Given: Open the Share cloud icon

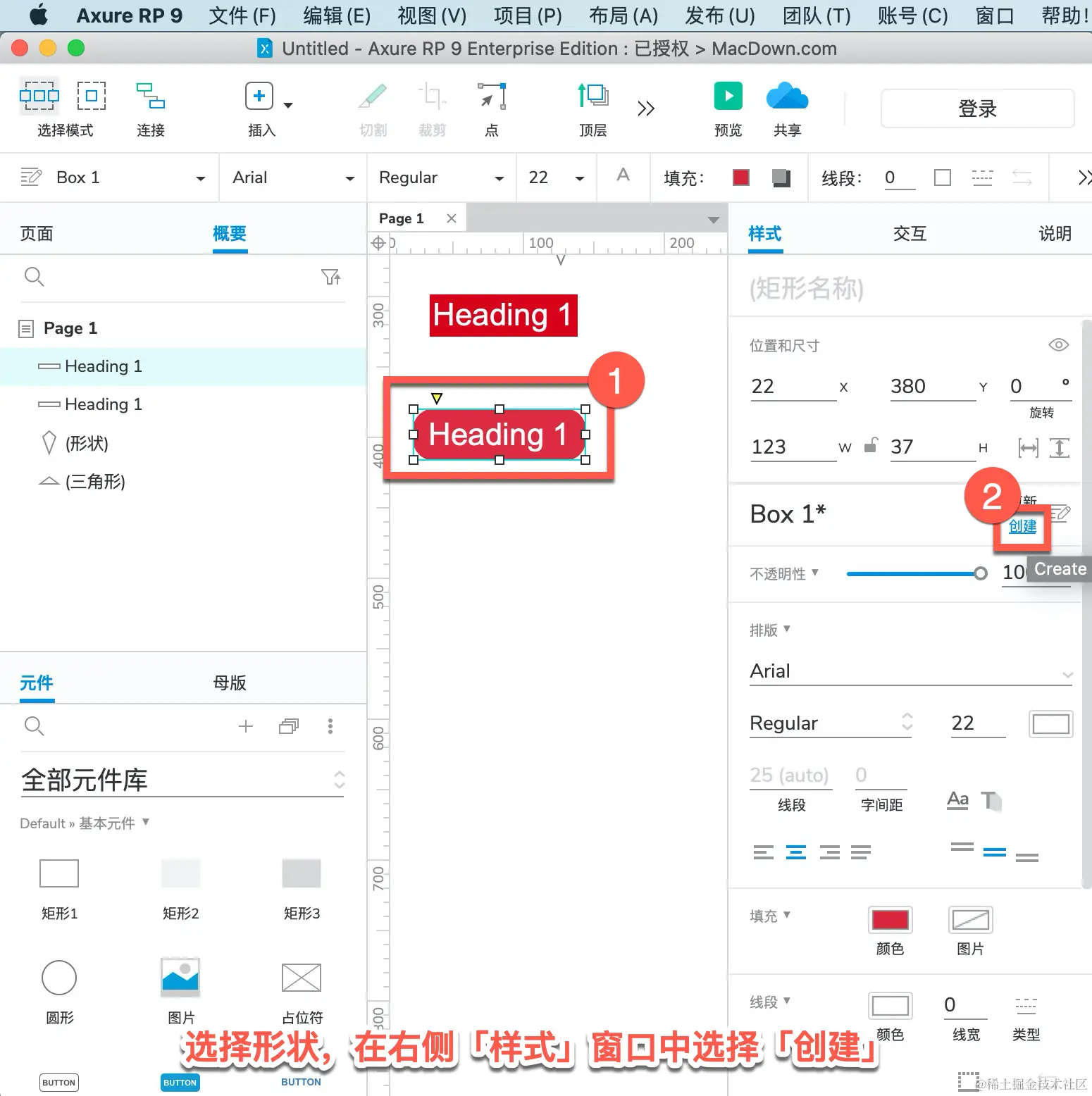Looking at the screenshot, I should [x=788, y=96].
